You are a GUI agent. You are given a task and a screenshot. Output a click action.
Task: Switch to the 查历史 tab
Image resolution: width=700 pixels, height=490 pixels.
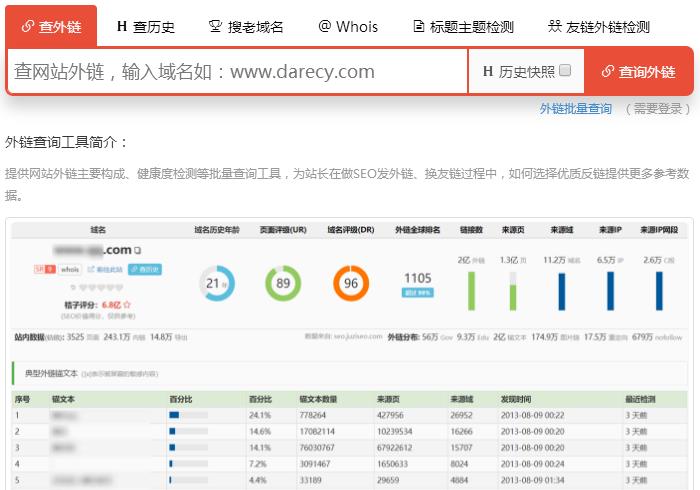pyautogui.click(x=145, y=26)
